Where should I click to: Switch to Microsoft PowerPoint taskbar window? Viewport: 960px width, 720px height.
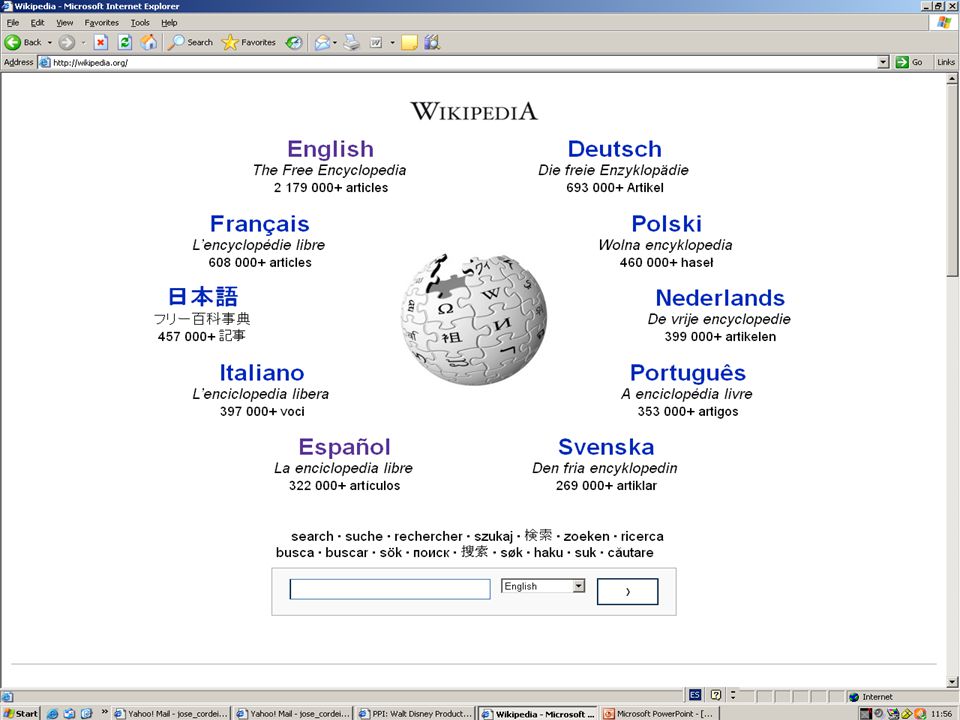[x=660, y=713]
